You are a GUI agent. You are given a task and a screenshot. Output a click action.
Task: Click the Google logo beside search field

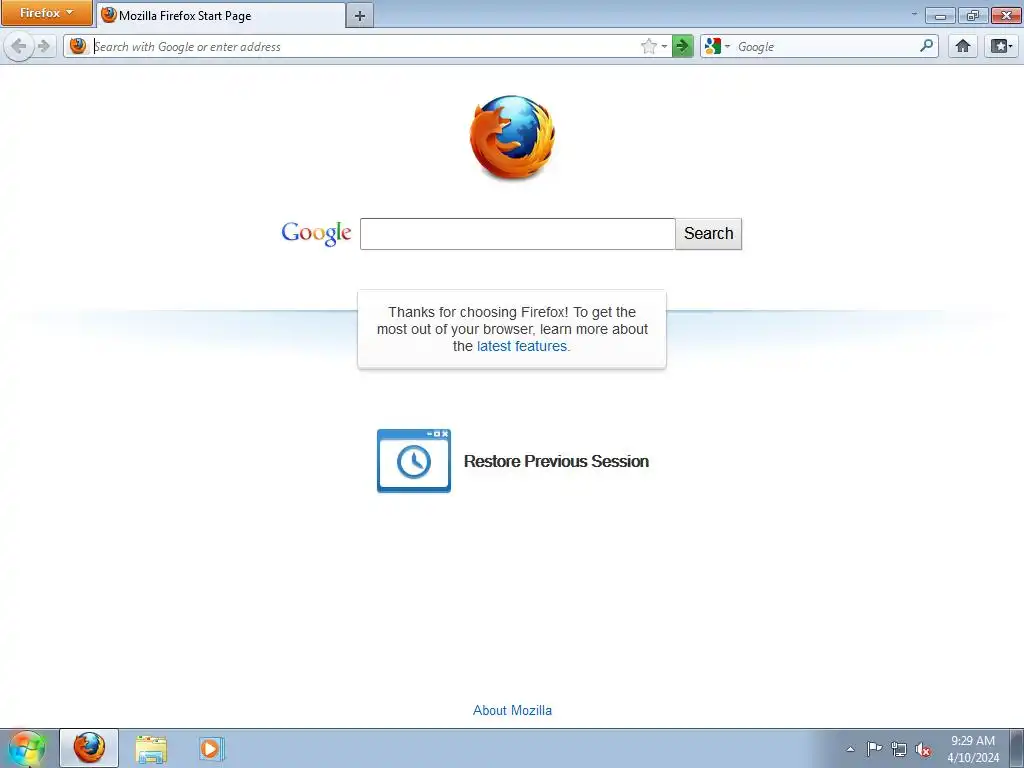click(x=316, y=234)
